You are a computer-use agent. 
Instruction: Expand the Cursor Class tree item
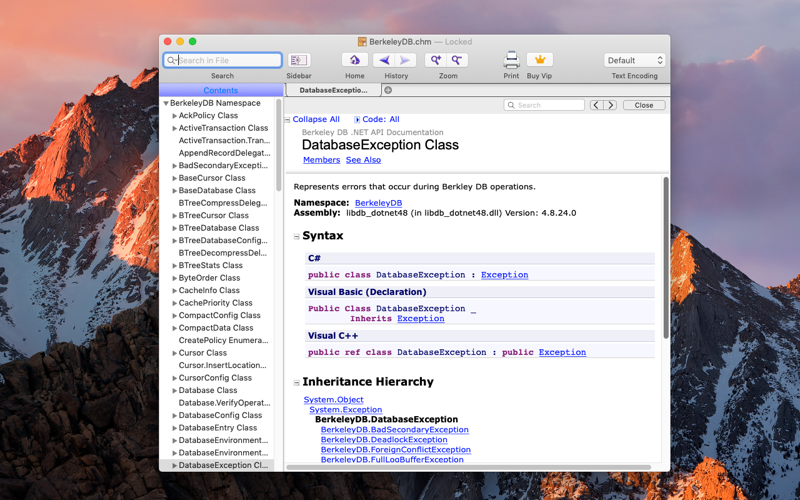pos(174,353)
